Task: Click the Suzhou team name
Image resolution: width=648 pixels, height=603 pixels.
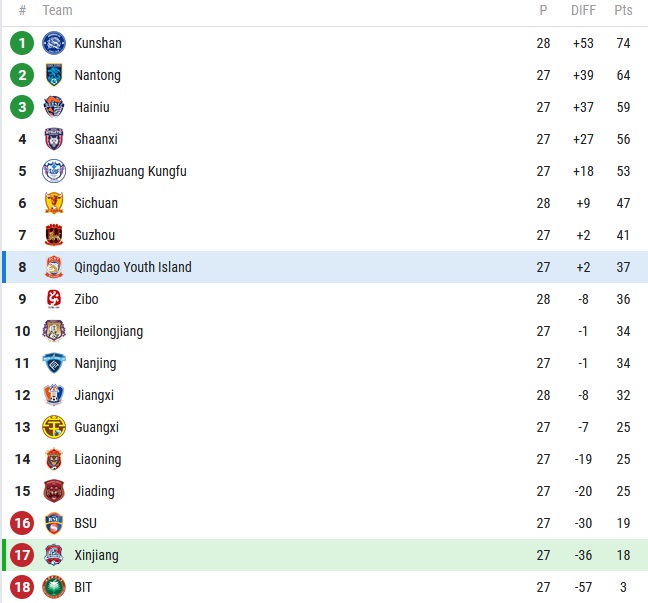Action: coord(94,235)
